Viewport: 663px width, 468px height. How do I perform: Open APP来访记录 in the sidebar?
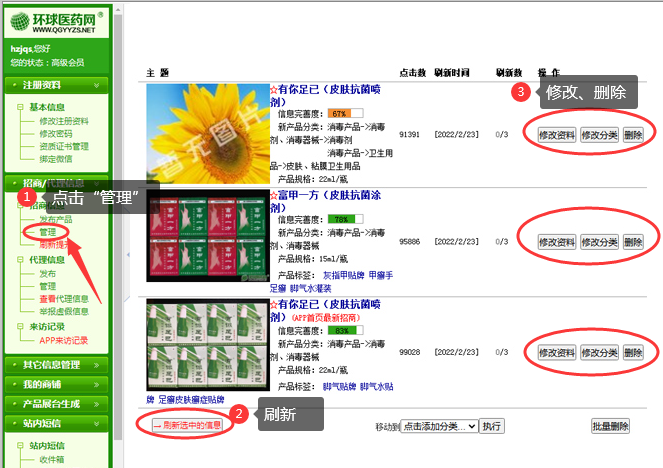point(64,340)
